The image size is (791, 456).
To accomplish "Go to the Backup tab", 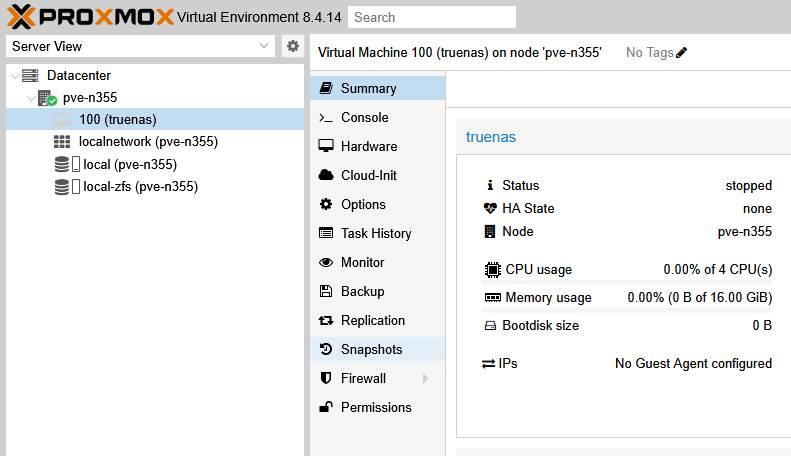I will (362, 292).
